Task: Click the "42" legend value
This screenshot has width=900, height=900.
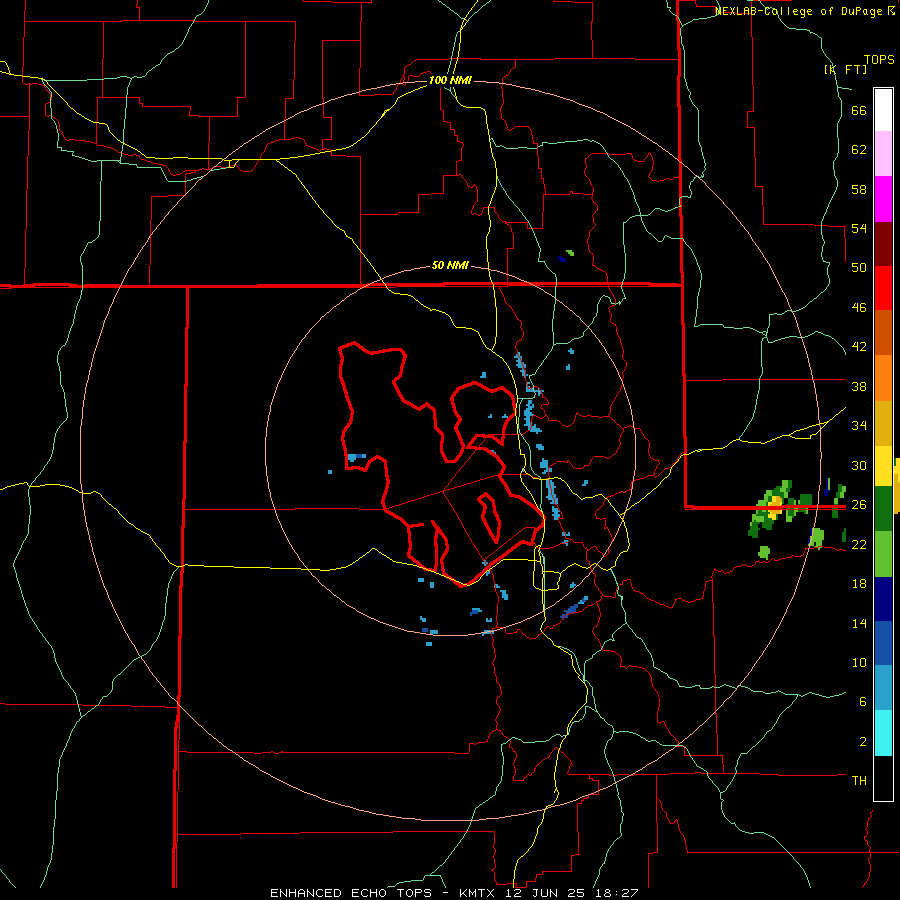Action: pyautogui.click(x=859, y=347)
